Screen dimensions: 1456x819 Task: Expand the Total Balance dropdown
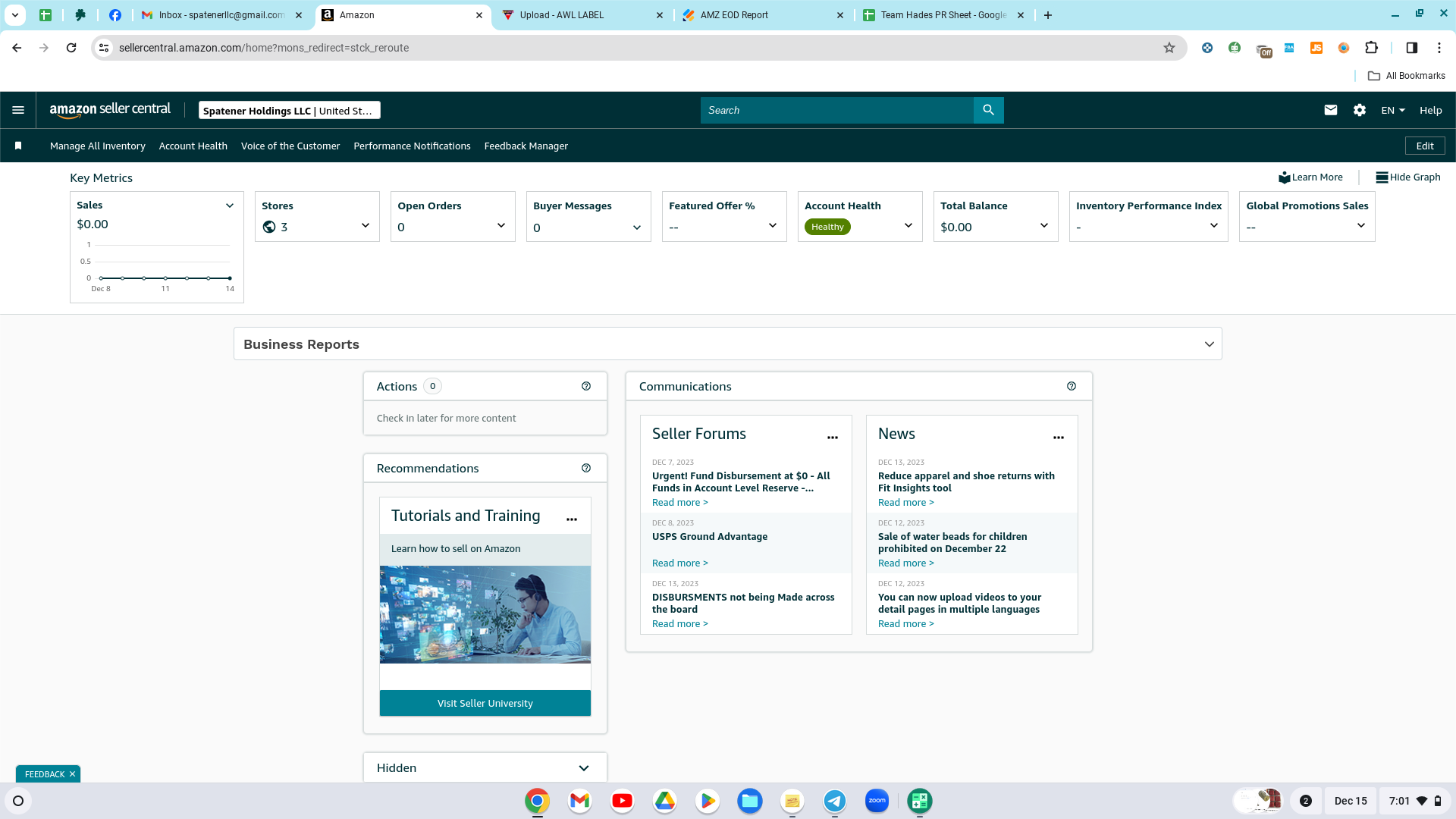(1044, 225)
